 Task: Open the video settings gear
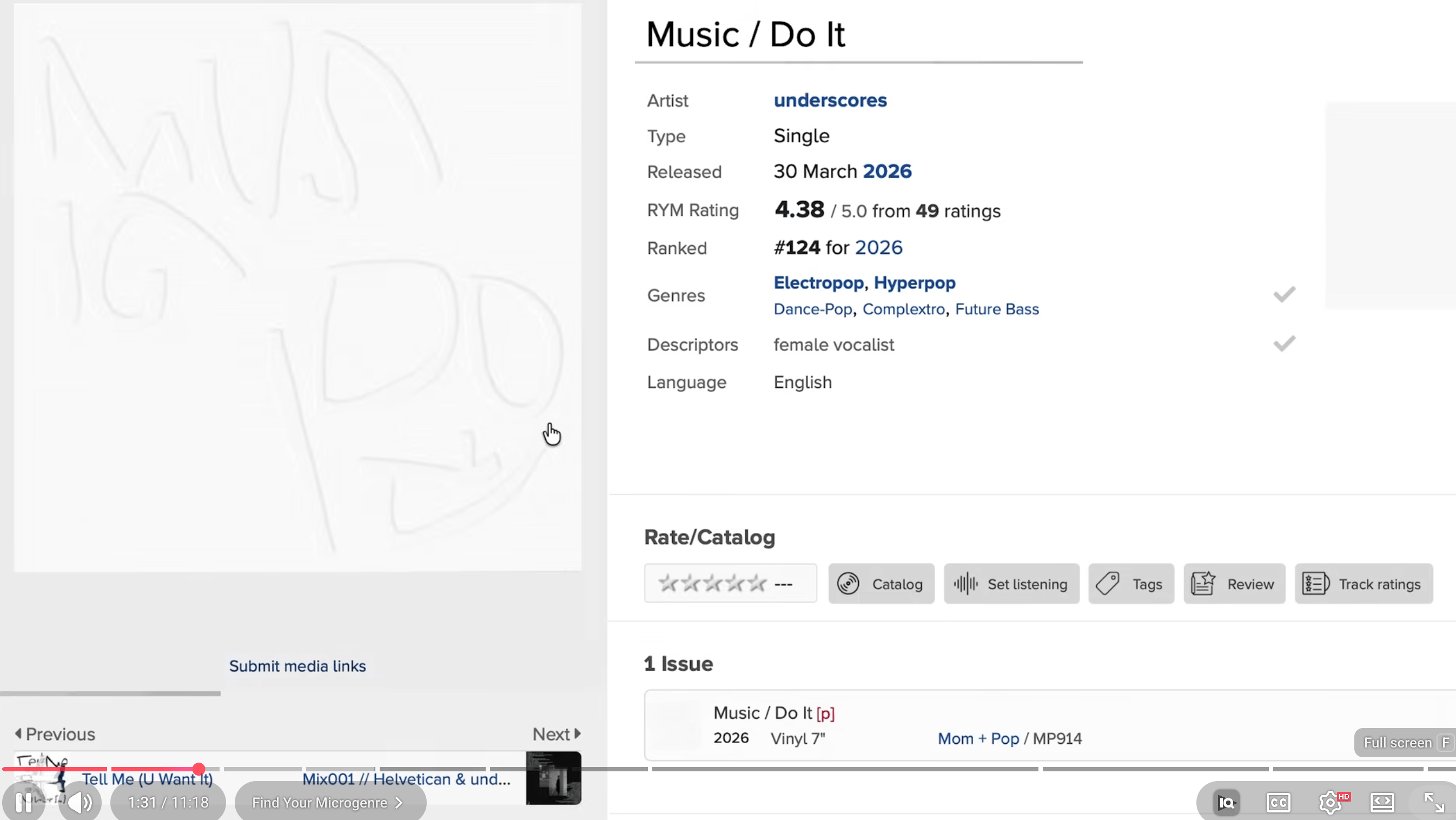point(1329,802)
